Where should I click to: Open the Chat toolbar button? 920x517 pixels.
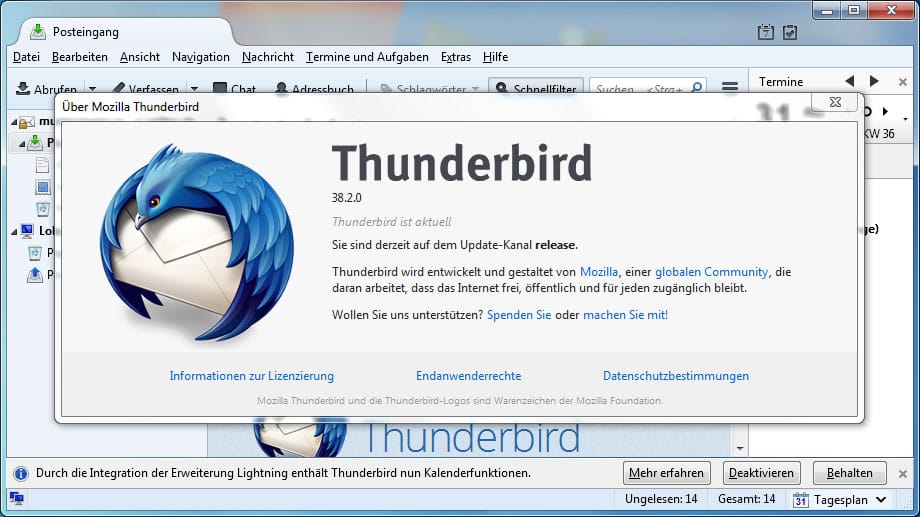(234, 89)
